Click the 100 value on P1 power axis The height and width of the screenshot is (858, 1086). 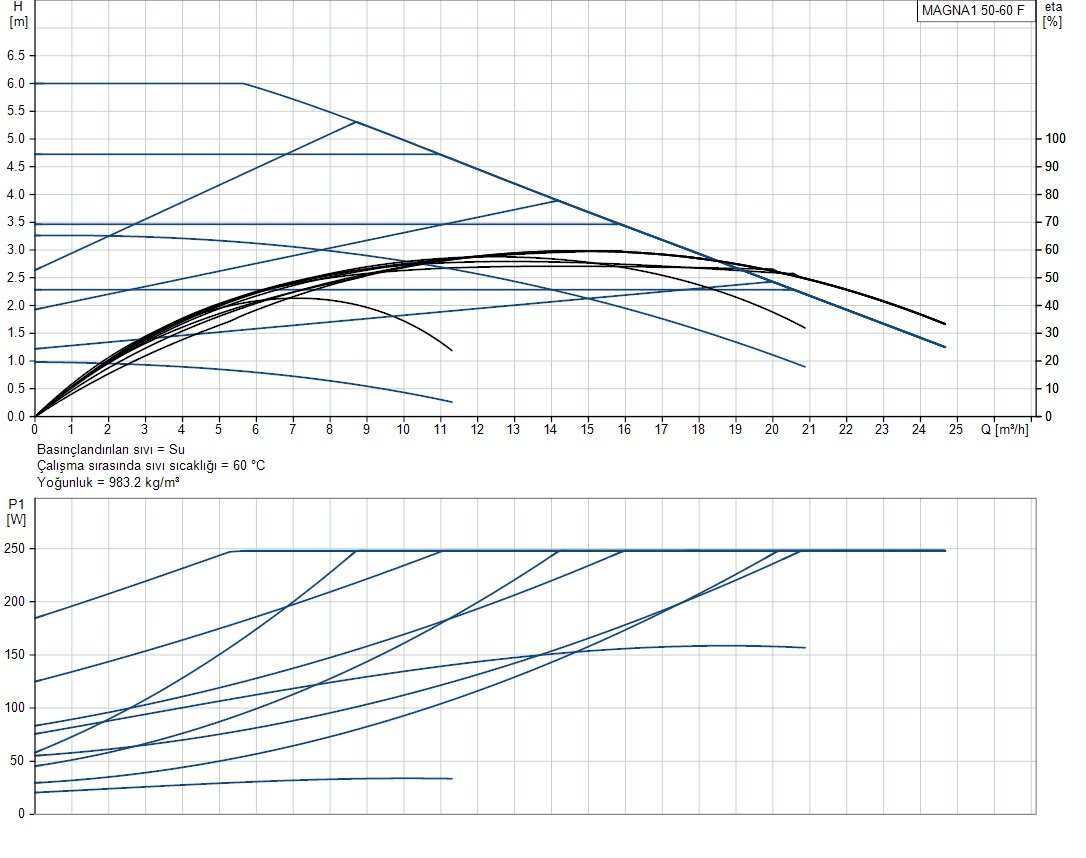click(14, 708)
